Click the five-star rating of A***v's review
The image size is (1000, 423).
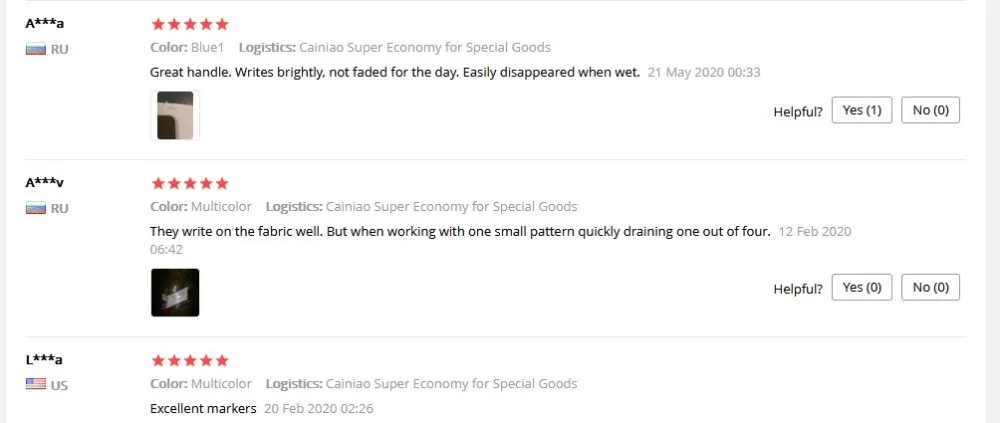(x=189, y=184)
